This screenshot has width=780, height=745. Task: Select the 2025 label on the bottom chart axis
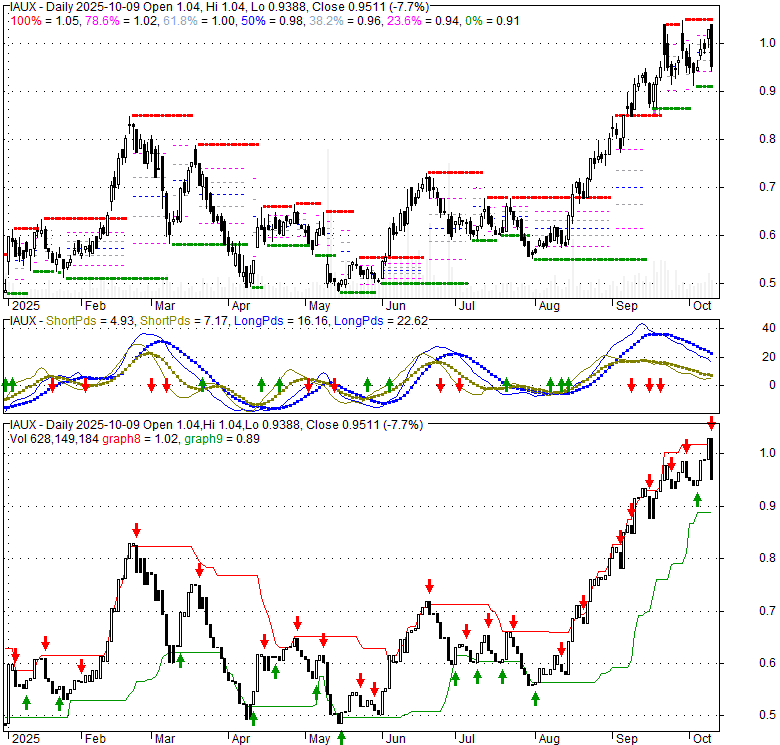pos(26,739)
